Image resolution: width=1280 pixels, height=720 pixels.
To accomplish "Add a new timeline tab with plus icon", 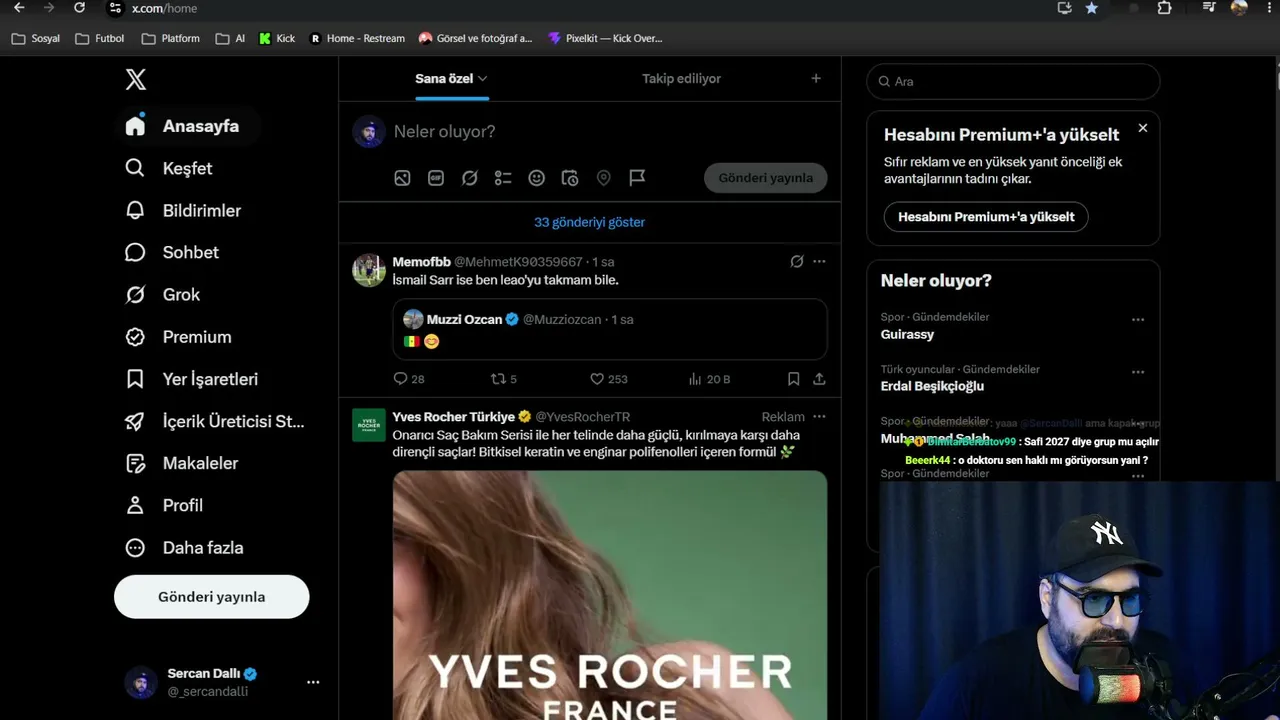I will [816, 78].
